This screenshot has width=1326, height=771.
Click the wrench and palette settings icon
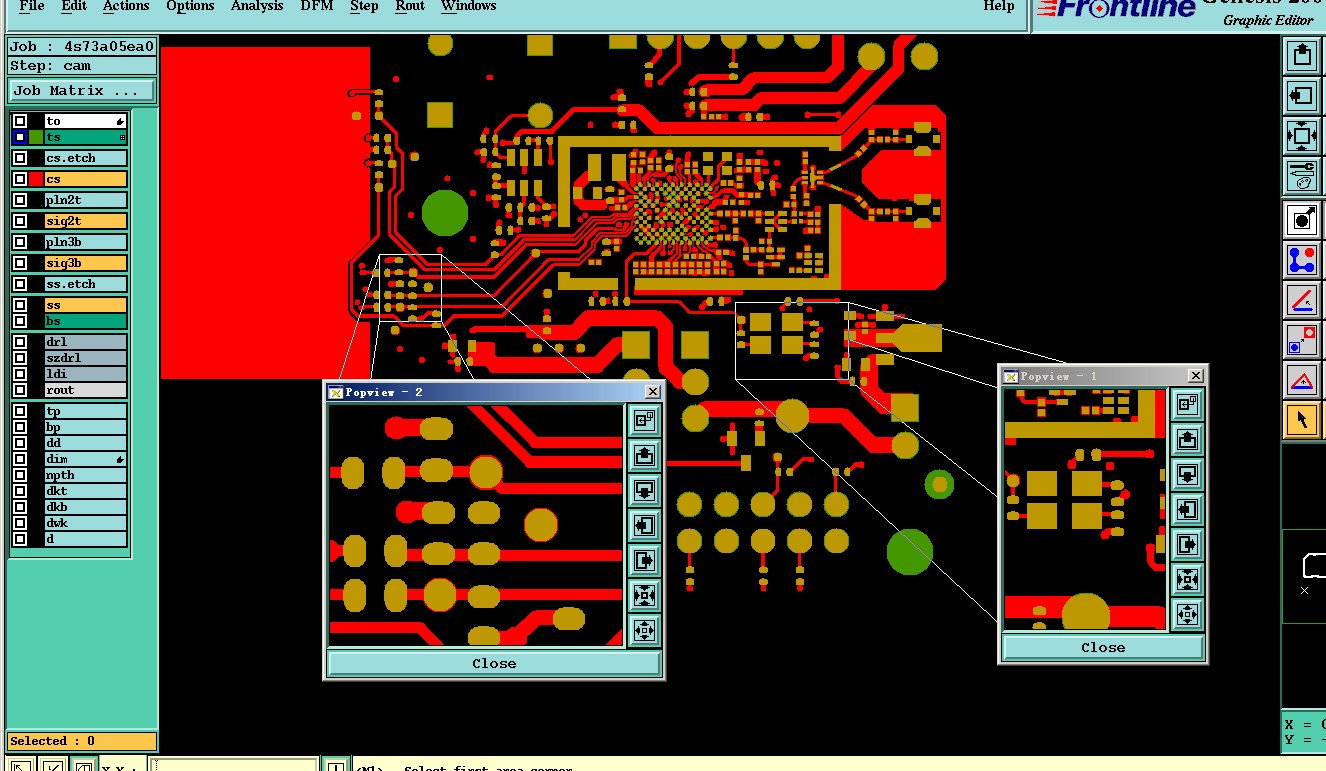point(1302,176)
